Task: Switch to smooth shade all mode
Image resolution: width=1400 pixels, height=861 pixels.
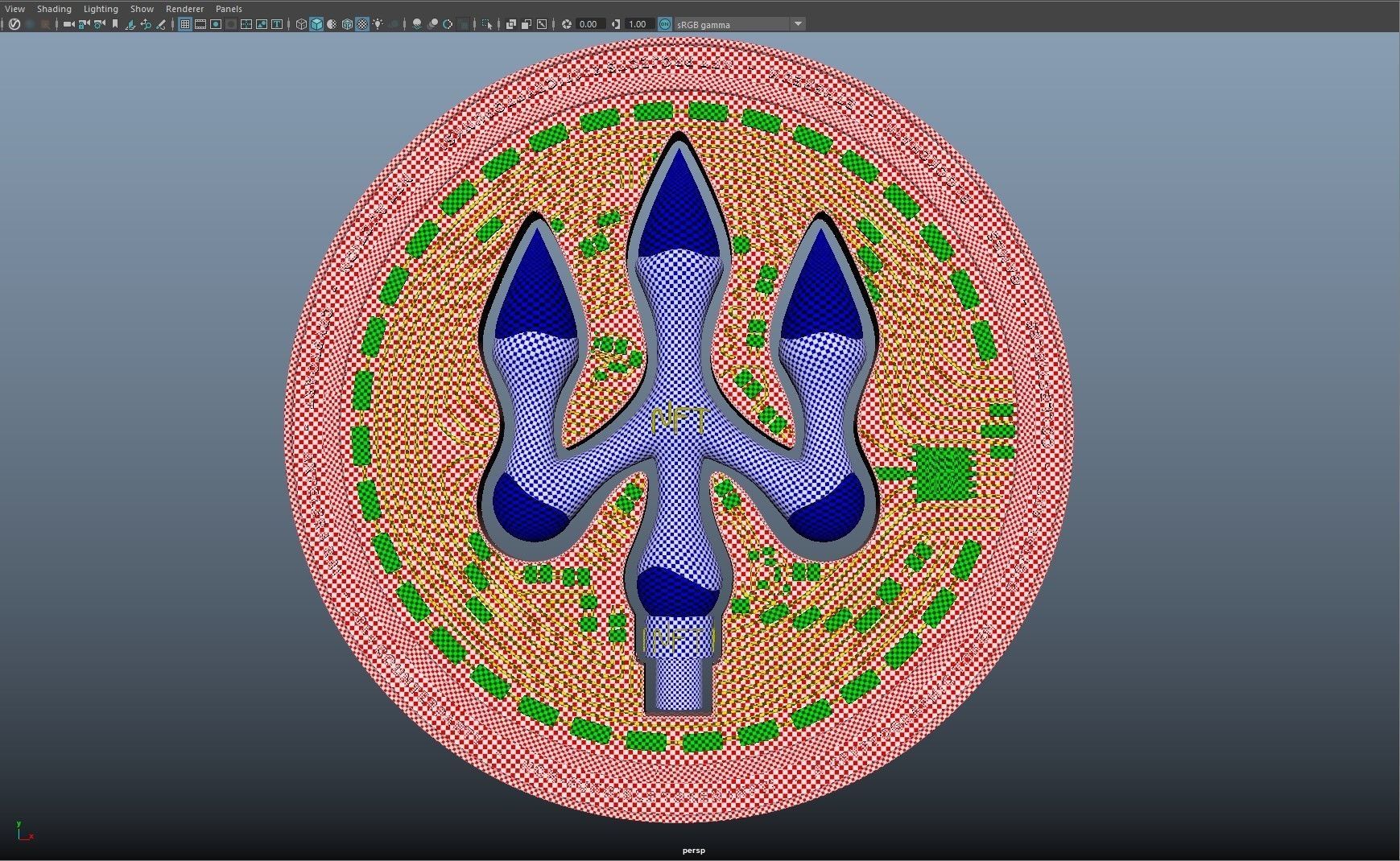Action: pos(316,24)
